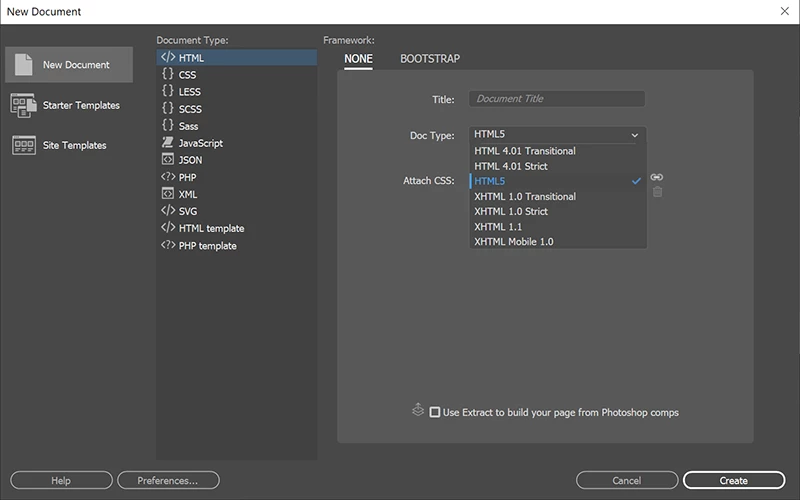800x500 pixels.
Task: Click the Extract layers icon
Action: click(x=418, y=410)
